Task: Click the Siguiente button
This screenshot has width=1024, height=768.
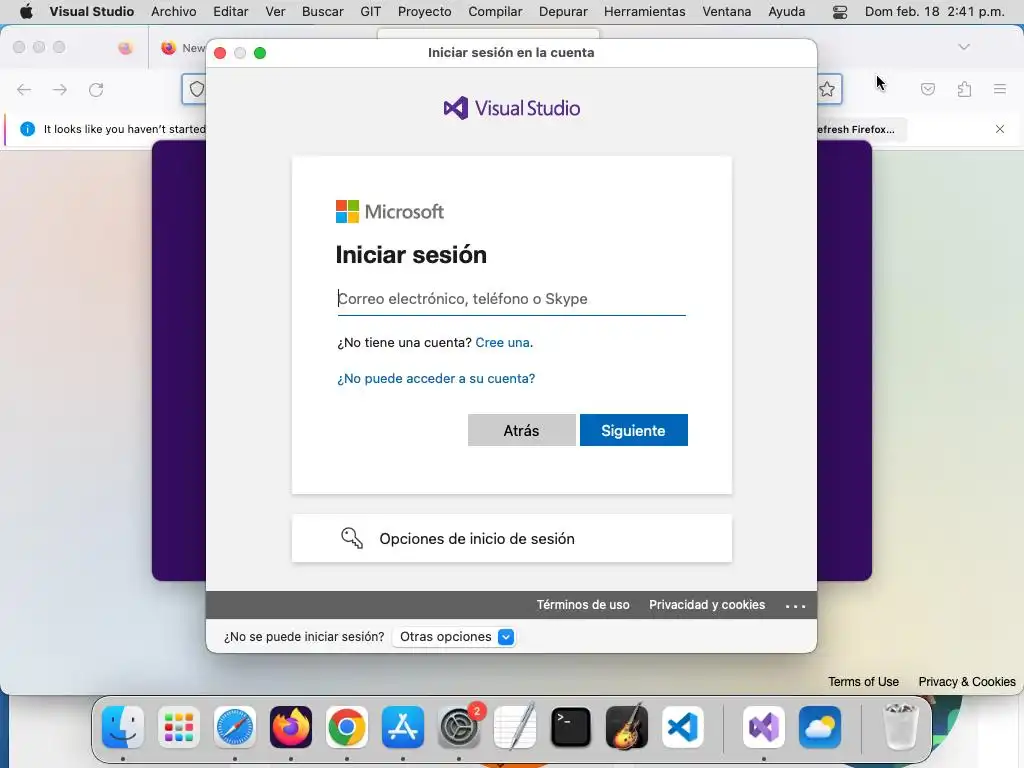Action: pyautogui.click(x=633, y=430)
